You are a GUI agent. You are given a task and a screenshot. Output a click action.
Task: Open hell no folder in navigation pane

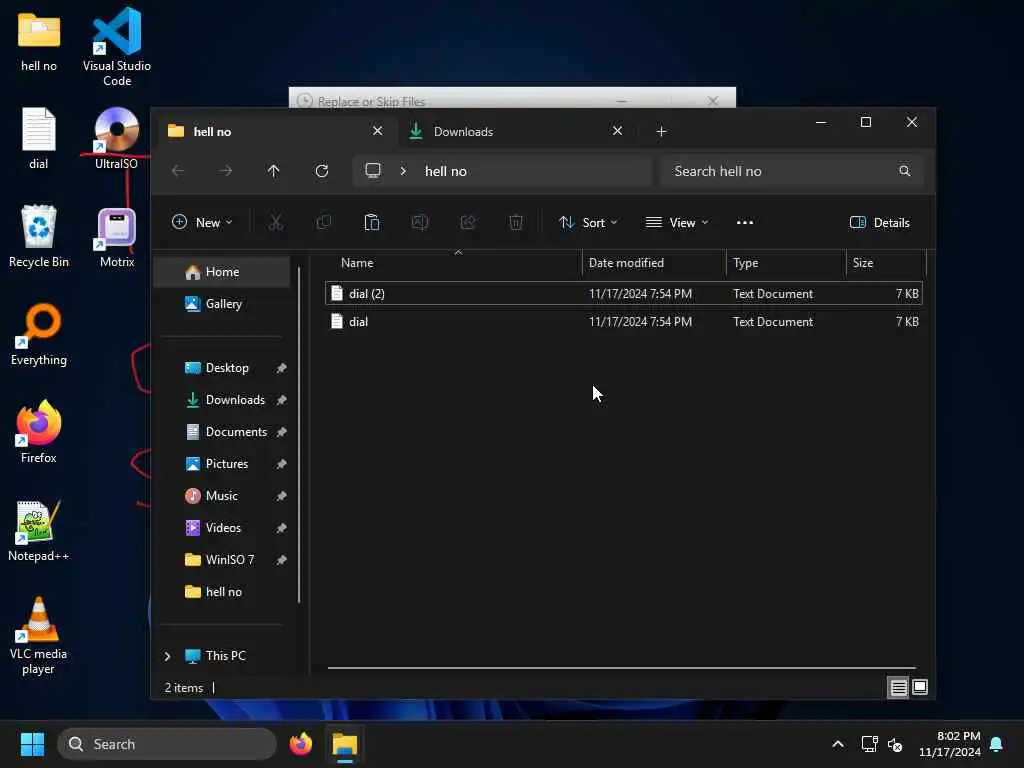coord(222,592)
